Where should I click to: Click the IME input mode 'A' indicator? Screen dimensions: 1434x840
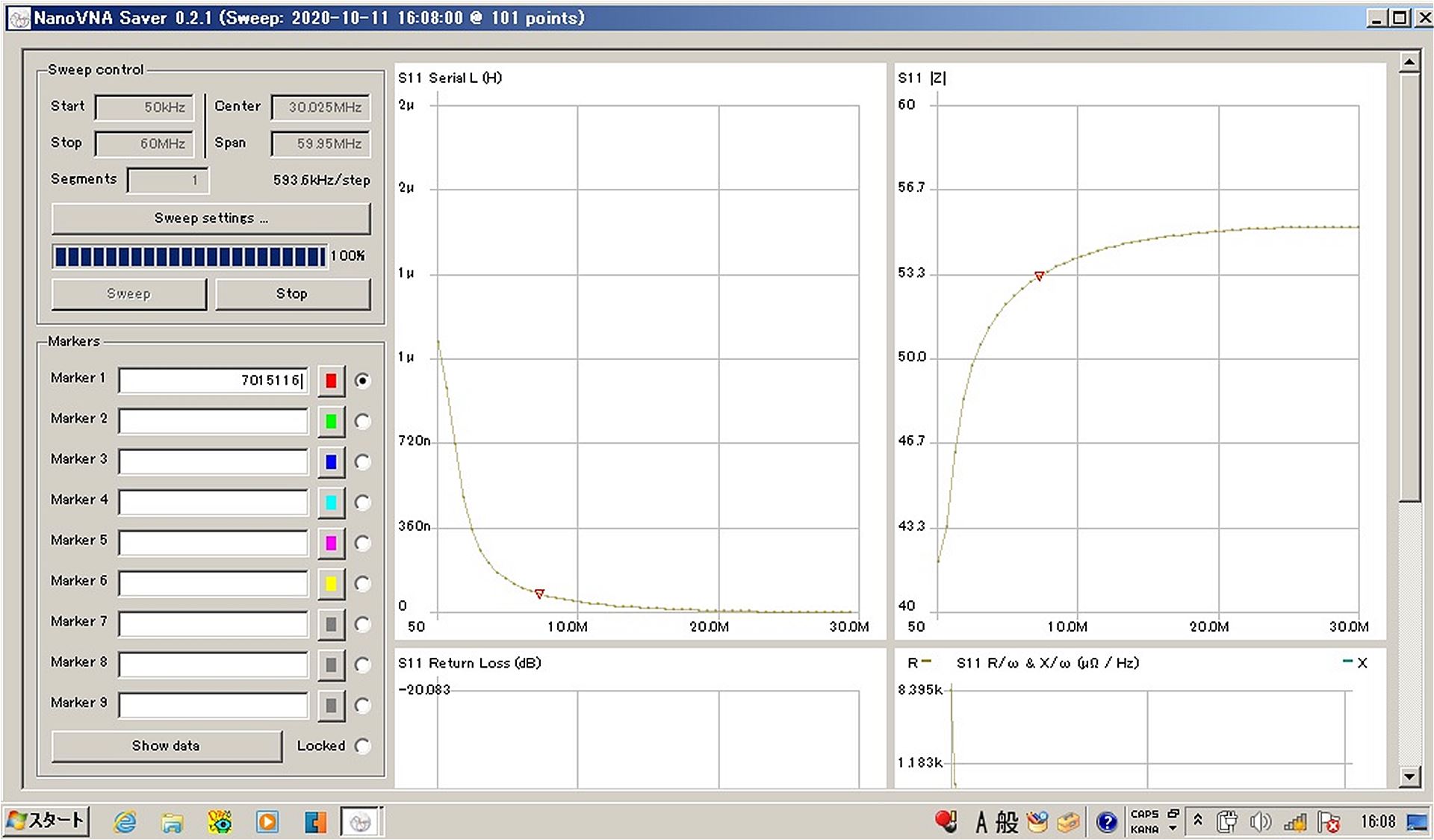[x=981, y=822]
